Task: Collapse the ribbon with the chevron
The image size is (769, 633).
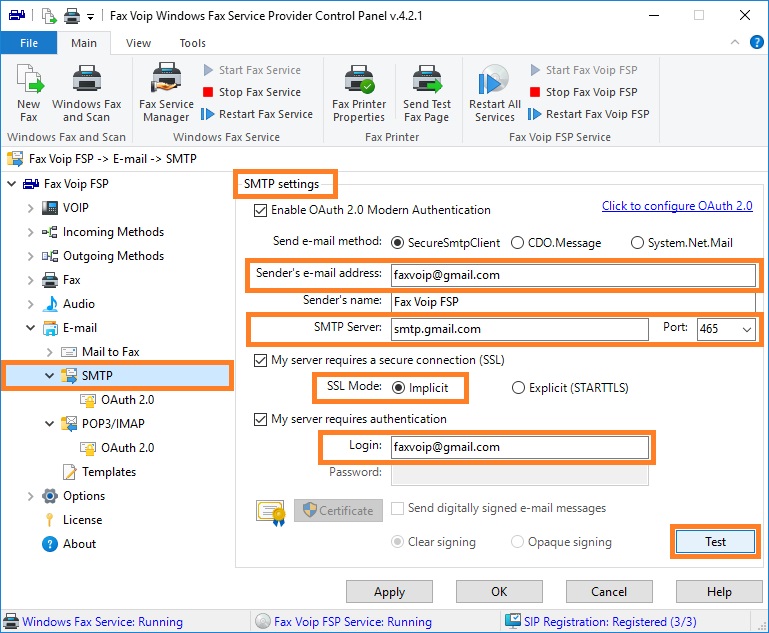Action: click(x=735, y=43)
